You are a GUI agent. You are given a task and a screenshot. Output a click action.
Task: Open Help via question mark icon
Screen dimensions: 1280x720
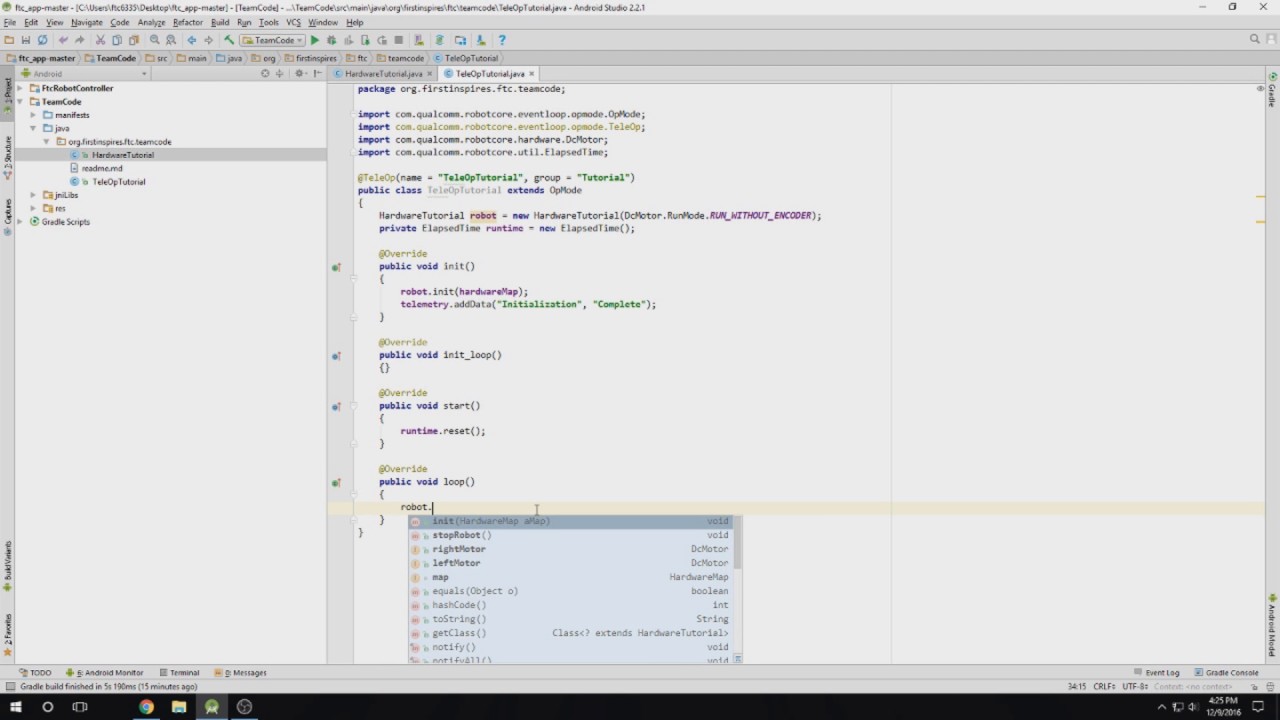(502, 40)
